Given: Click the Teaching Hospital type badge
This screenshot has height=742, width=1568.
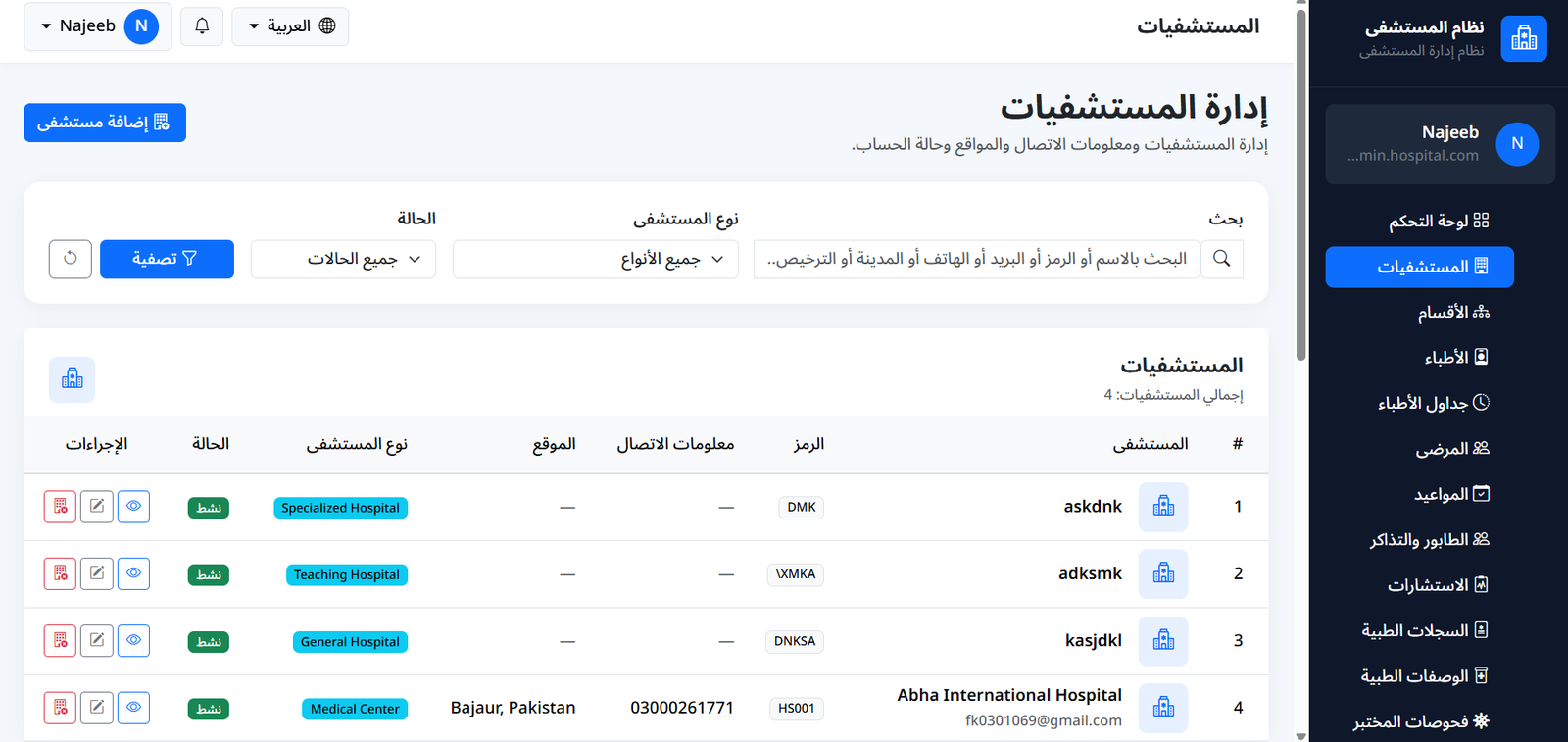Looking at the screenshot, I should tap(347, 574).
